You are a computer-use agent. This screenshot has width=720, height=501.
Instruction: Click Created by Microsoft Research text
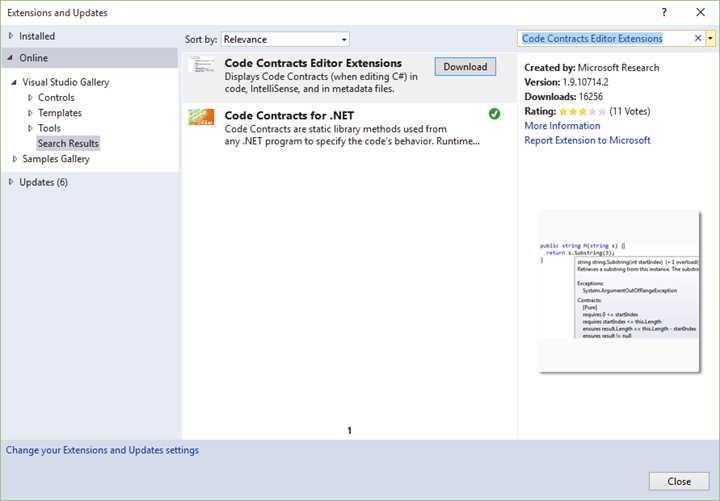tap(591, 68)
